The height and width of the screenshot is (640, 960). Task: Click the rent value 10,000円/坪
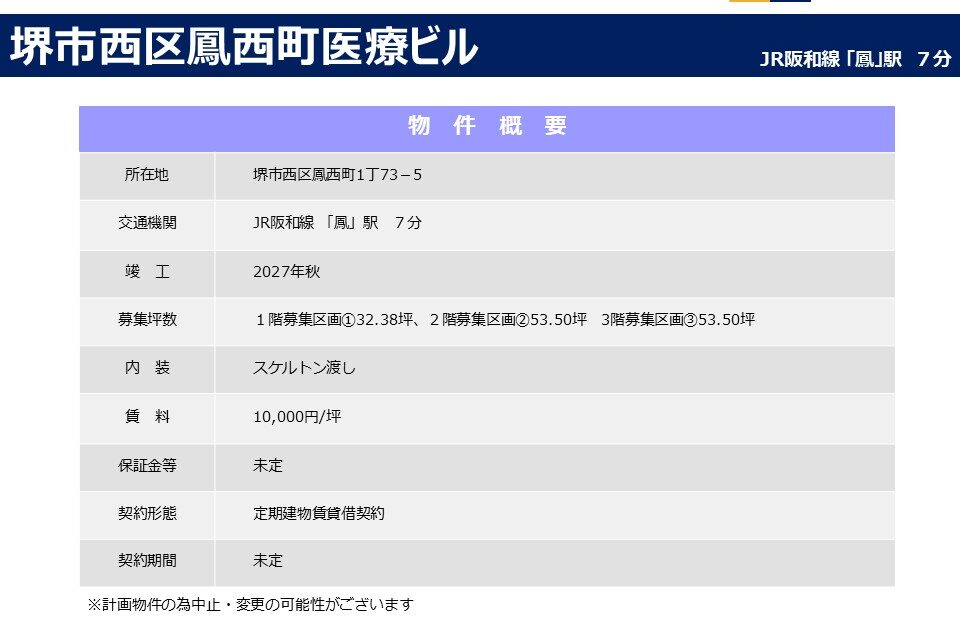click(x=297, y=416)
